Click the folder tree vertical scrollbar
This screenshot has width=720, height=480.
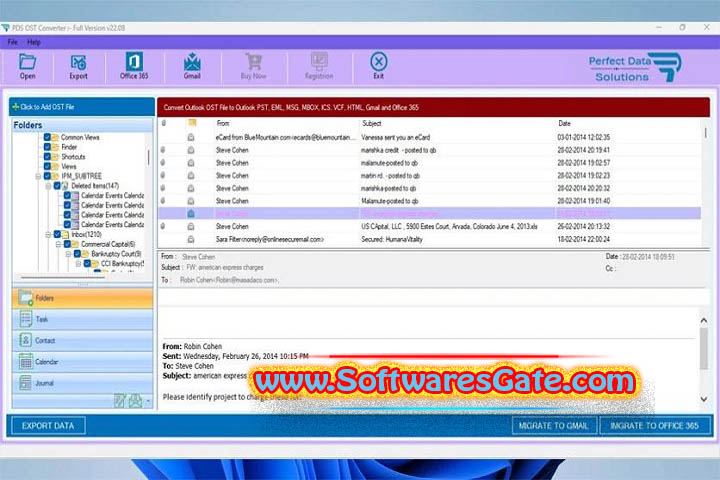click(x=148, y=158)
